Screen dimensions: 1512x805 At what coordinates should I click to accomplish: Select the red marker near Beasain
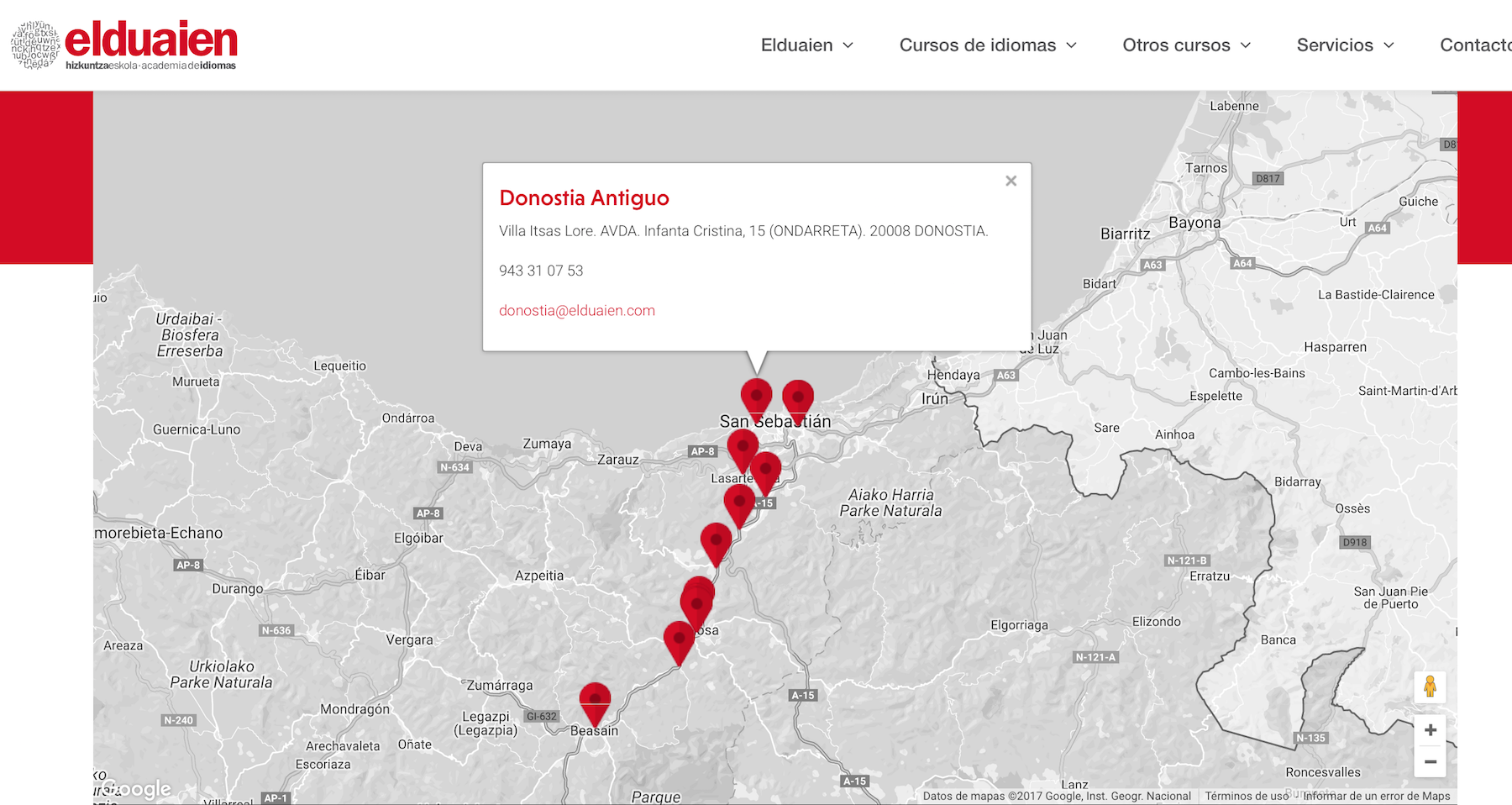(596, 697)
